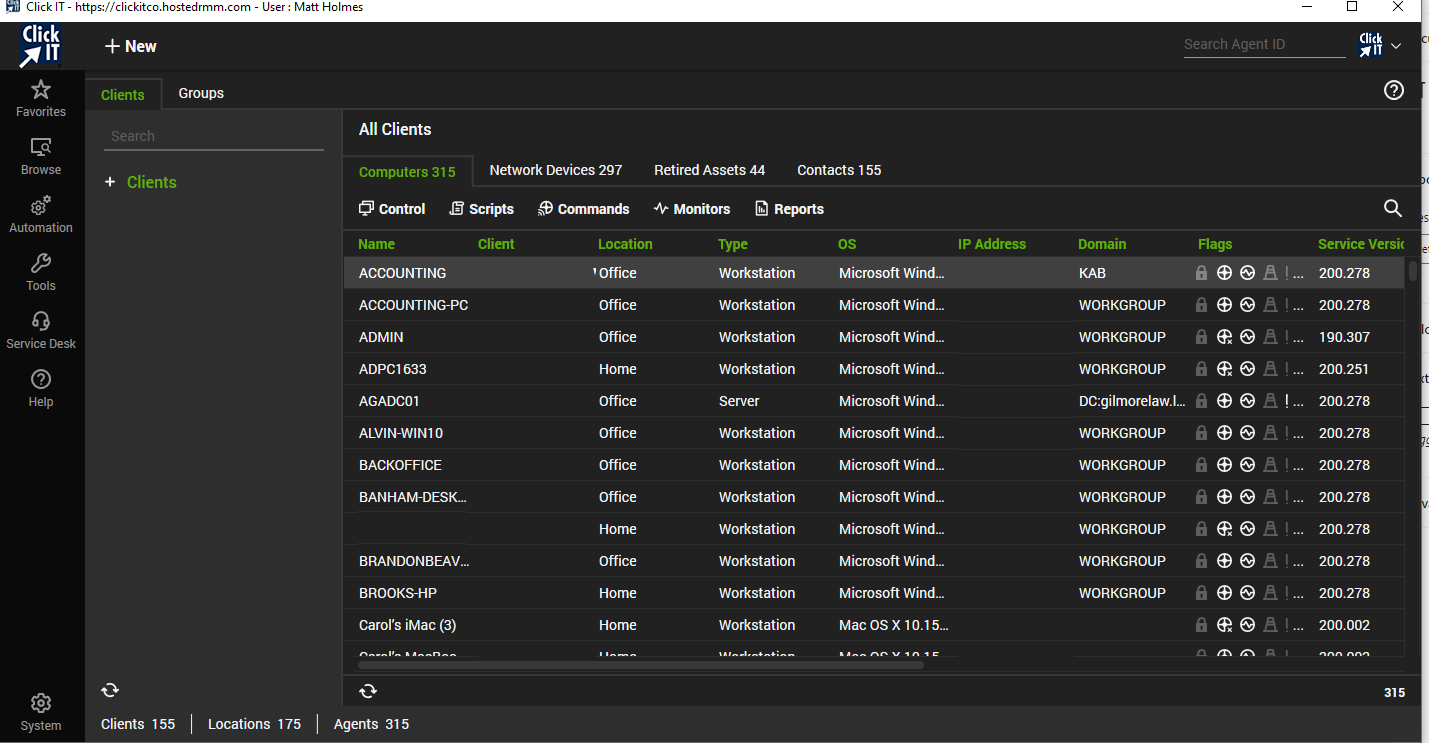The height and width of the screenshot is (750, 1429).
Task: Open the Scripts menu
Action: [x=482, y=209]
